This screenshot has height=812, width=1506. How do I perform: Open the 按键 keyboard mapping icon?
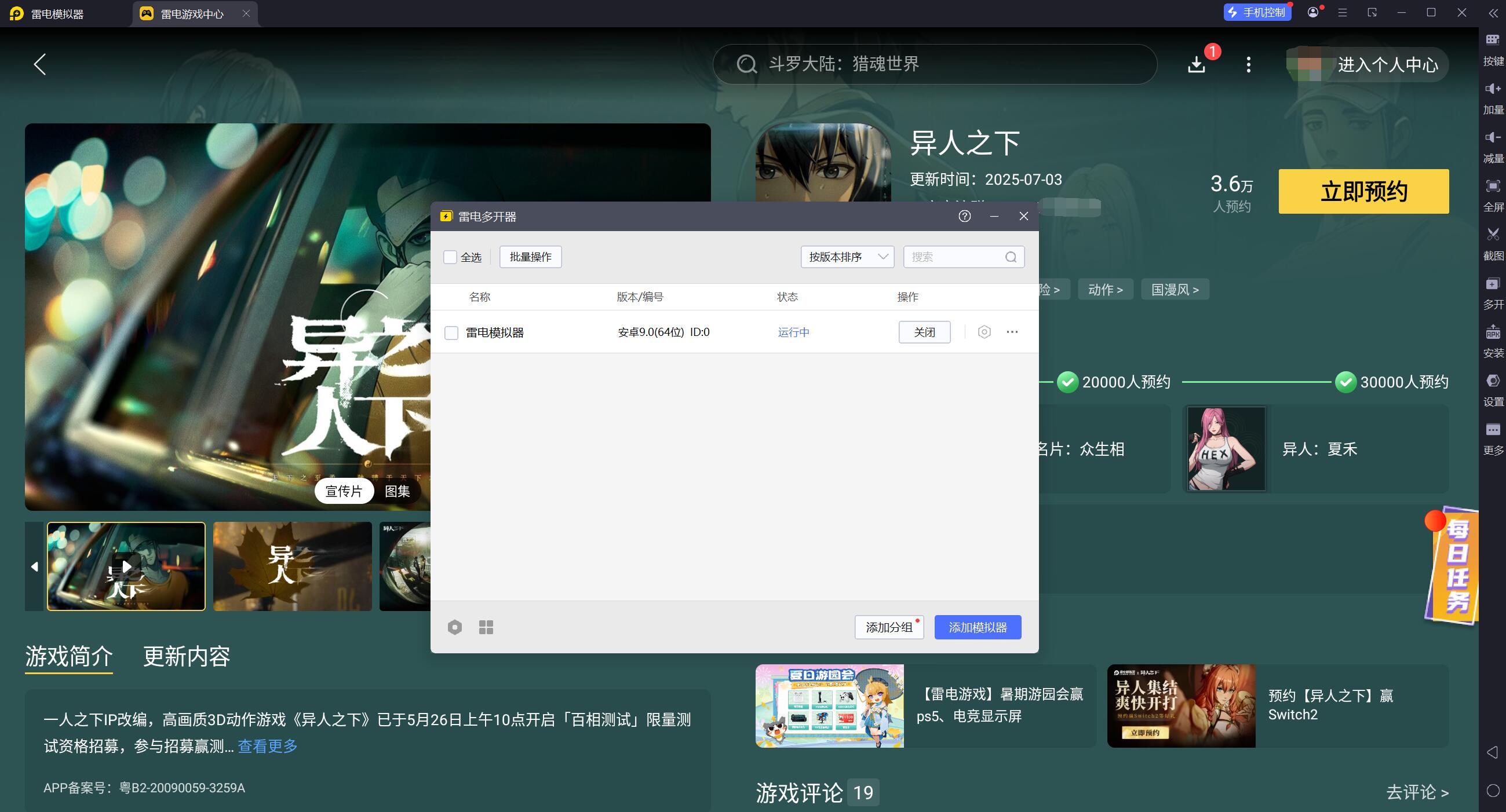click(1493, 41)
